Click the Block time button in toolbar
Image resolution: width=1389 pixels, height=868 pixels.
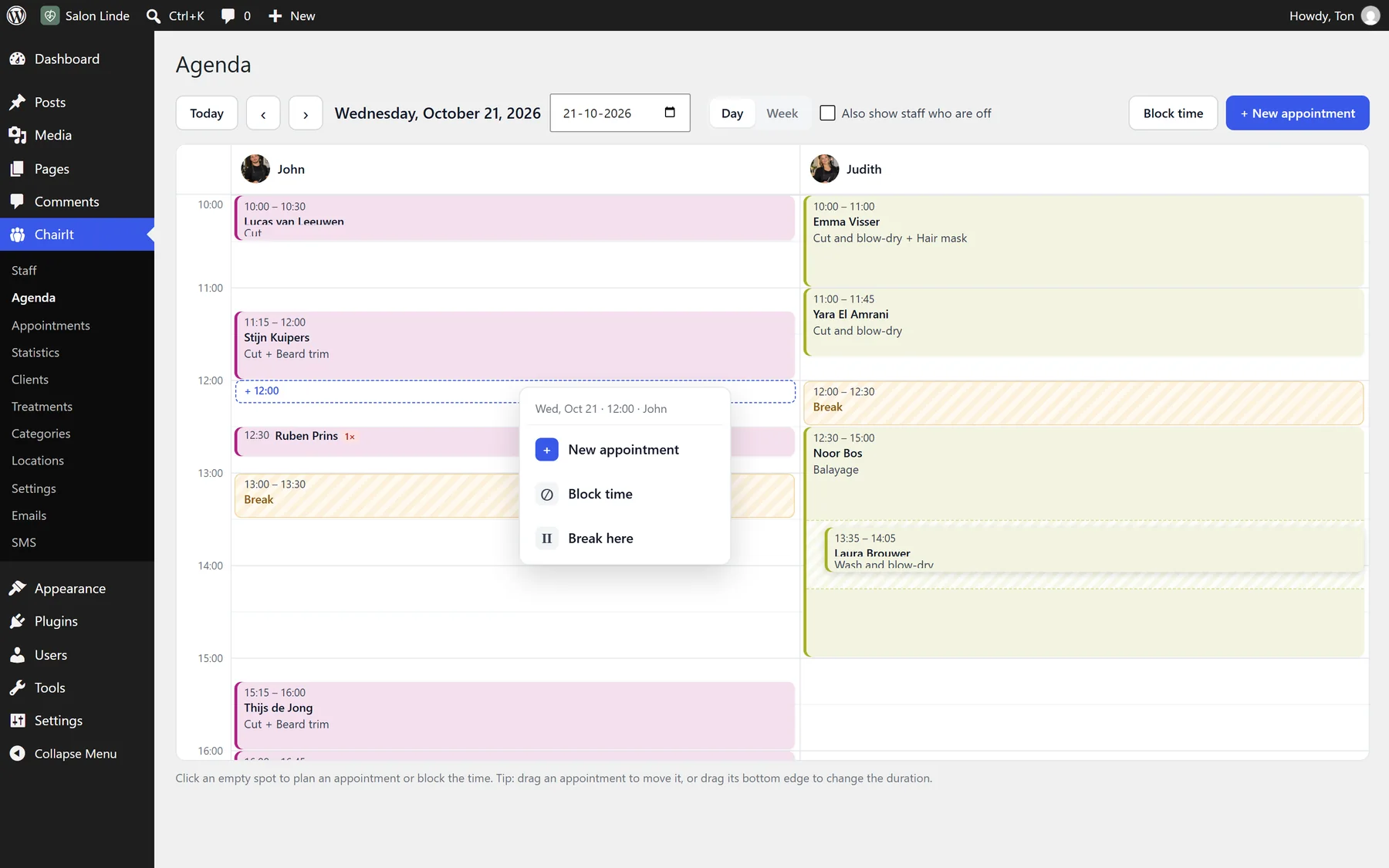1173,113
